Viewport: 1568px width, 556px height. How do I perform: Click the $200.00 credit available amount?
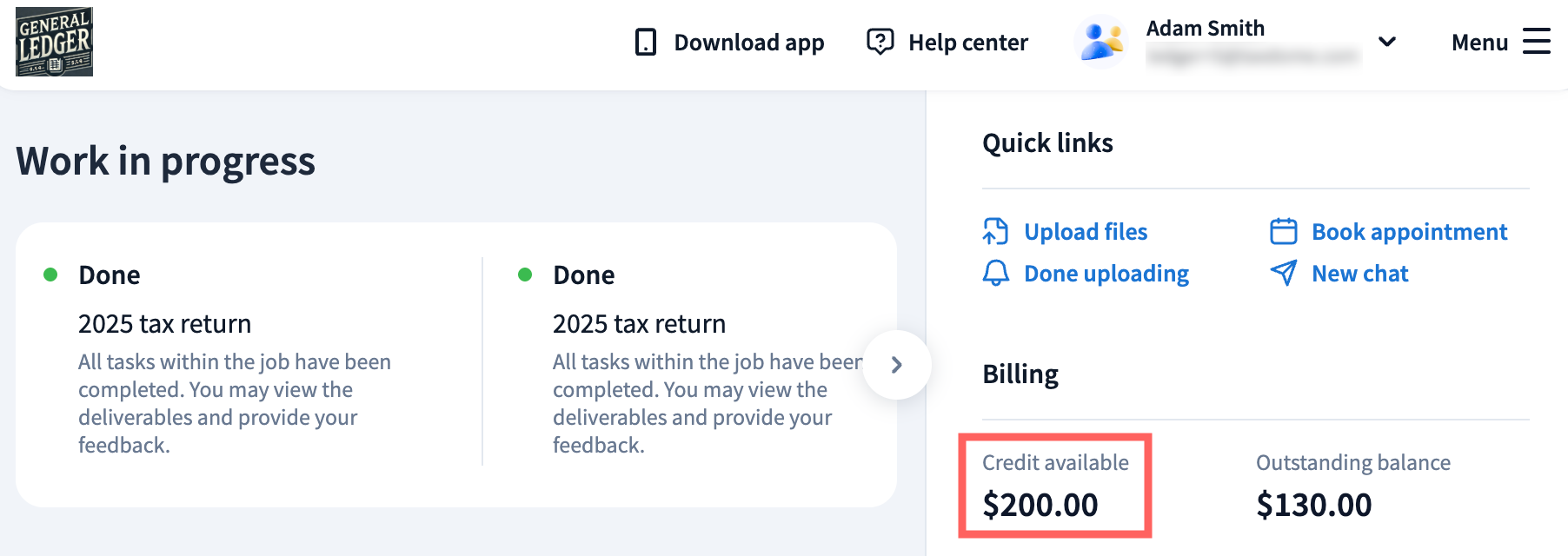pos(1040,505)
